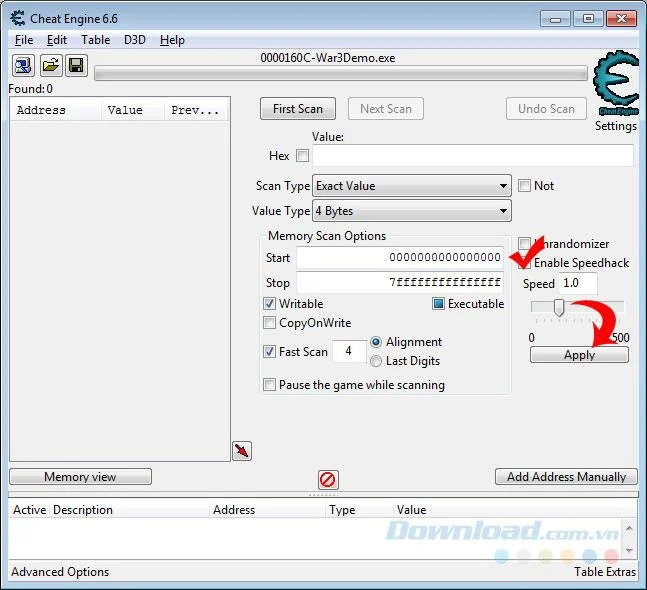The width and height of the screenshot is (647, 590).
Task: Disable the Fast Scan checkbox
Action: click(x=269, y=352)
